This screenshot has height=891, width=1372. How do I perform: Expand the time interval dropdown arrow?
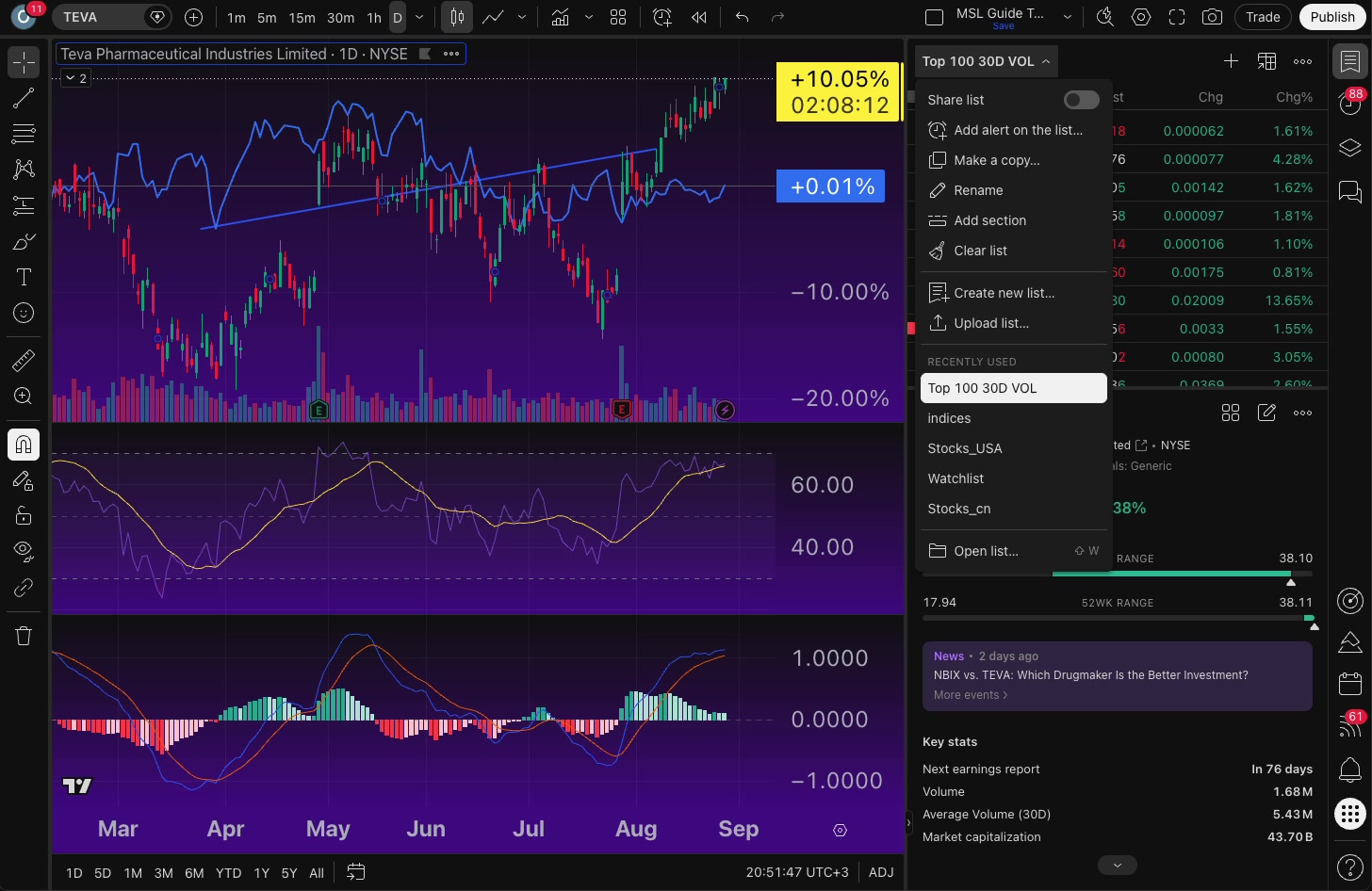[x=420, y=17]
